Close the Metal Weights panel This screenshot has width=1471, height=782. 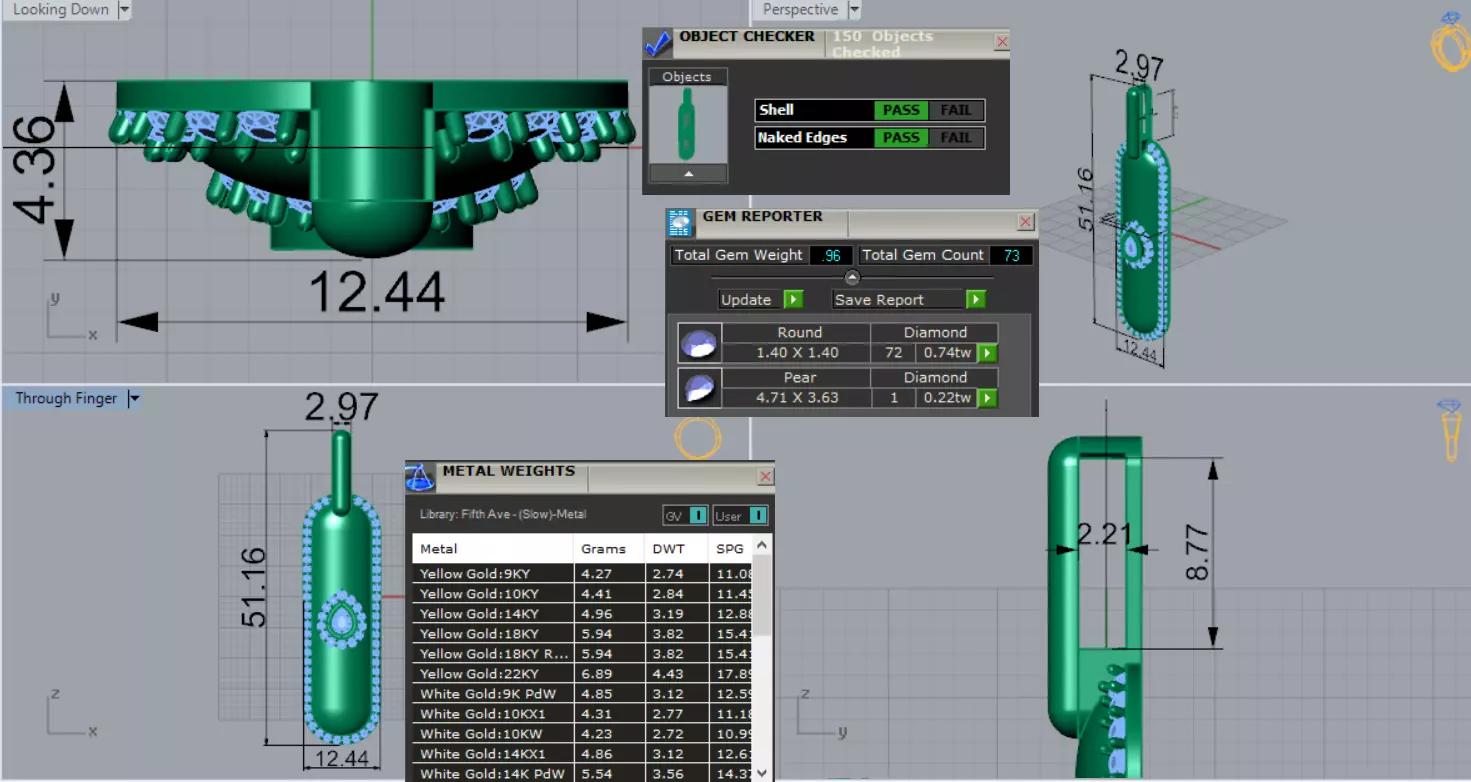(x=766, y=477)
